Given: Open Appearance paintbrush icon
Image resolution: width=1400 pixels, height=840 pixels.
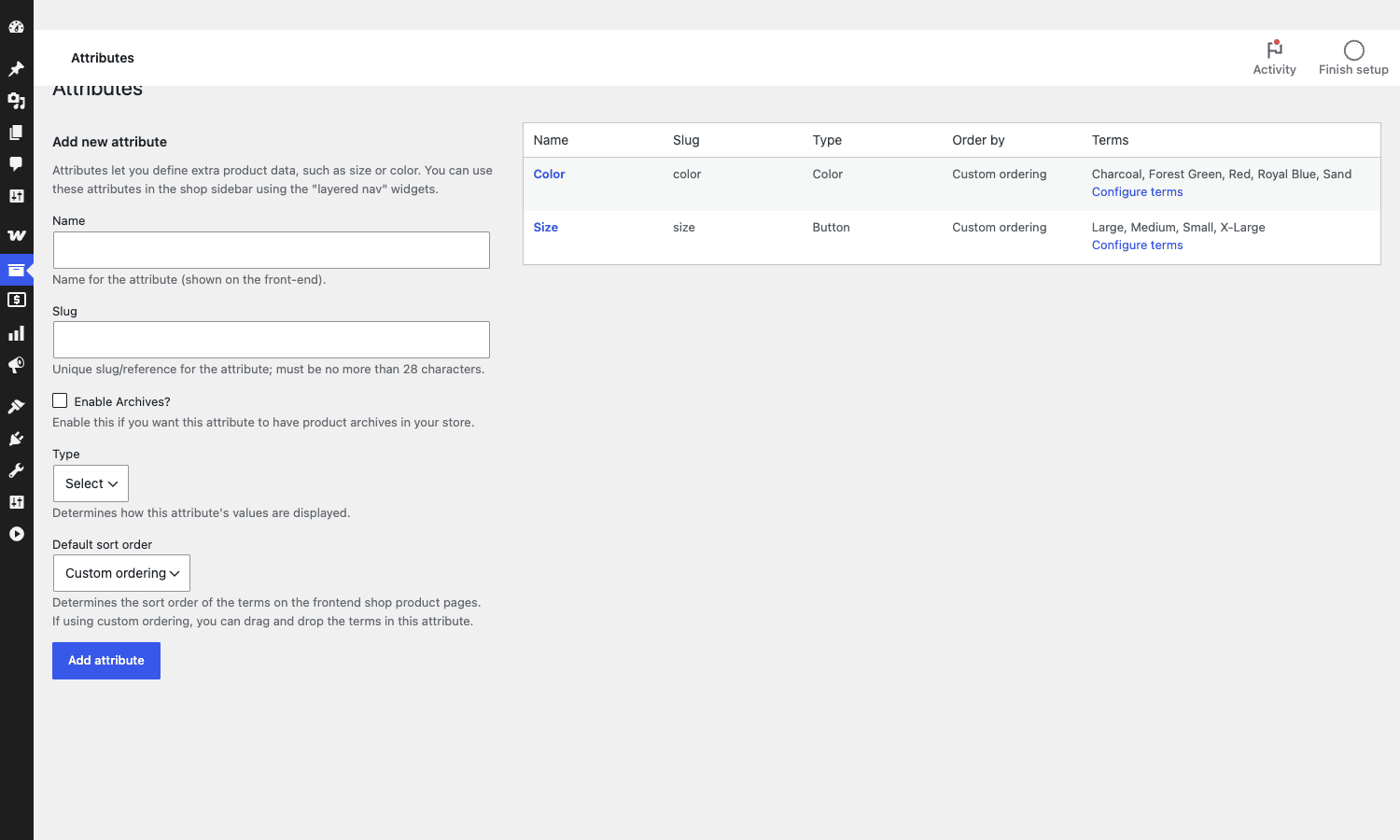Looking at the screenshot, I should tap(16, 406).
